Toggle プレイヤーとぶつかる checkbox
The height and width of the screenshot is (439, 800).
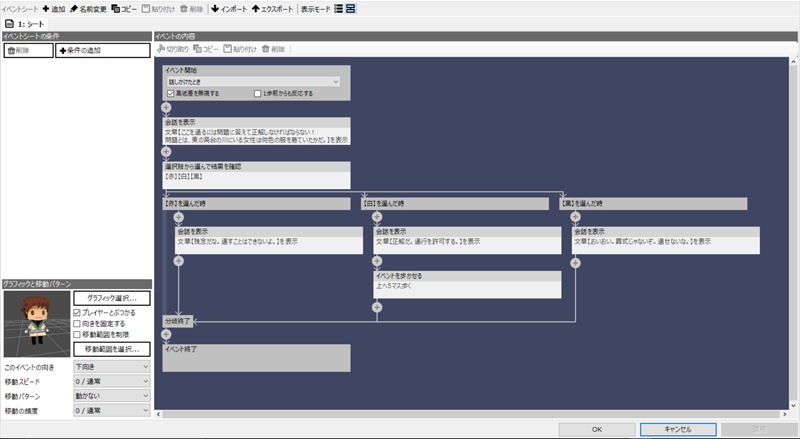coord(79,312)
